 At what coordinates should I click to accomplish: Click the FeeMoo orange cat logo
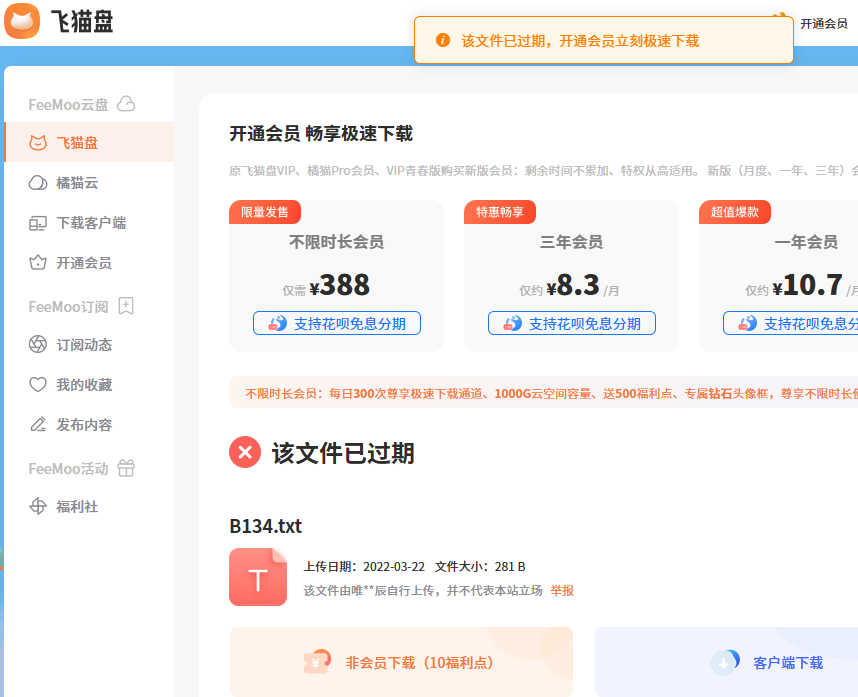(x=22, y=21)
